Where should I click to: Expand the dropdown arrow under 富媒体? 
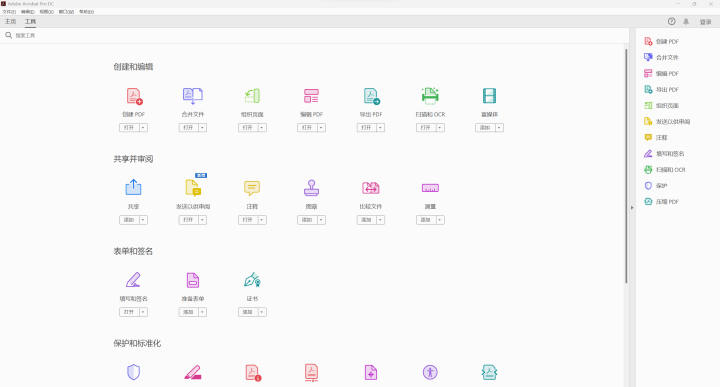(x=499, y=128)
